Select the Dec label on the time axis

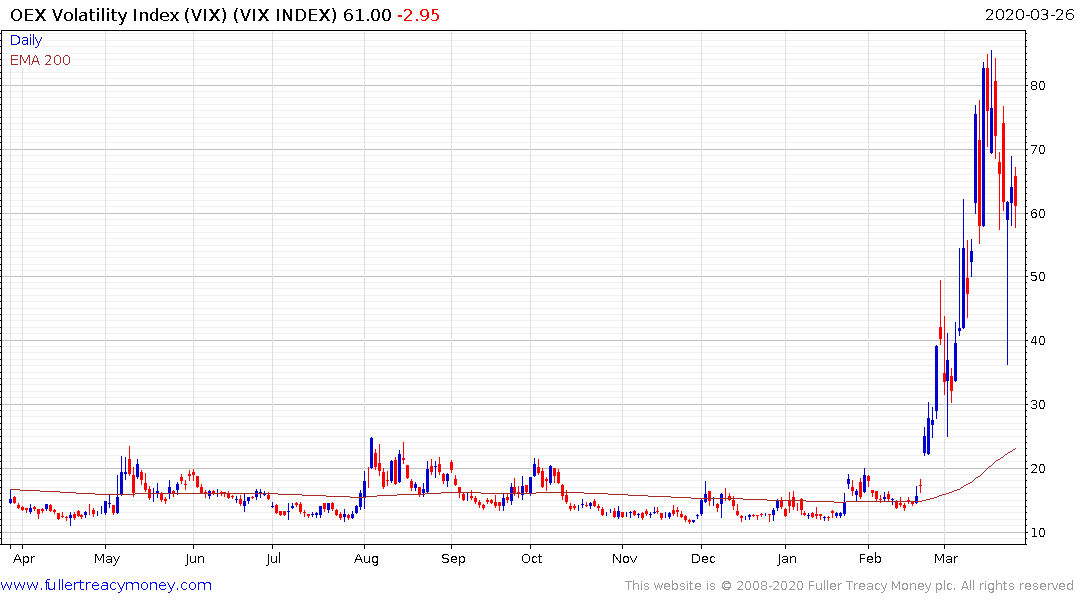click(x=703, y=559)
